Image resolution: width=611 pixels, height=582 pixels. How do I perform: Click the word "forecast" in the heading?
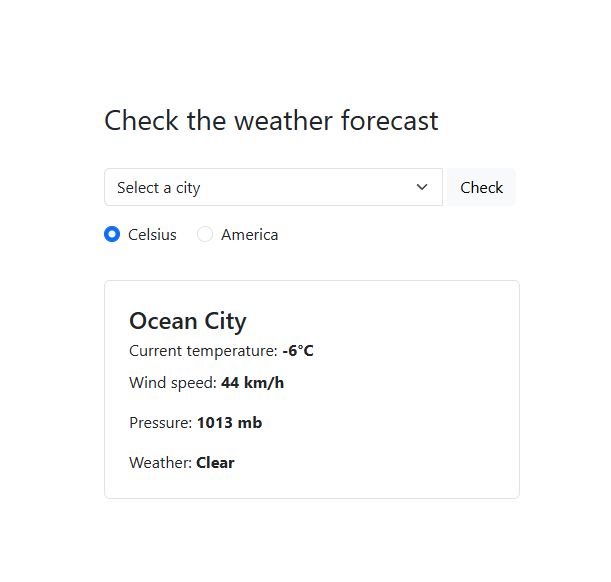[389, 121]
